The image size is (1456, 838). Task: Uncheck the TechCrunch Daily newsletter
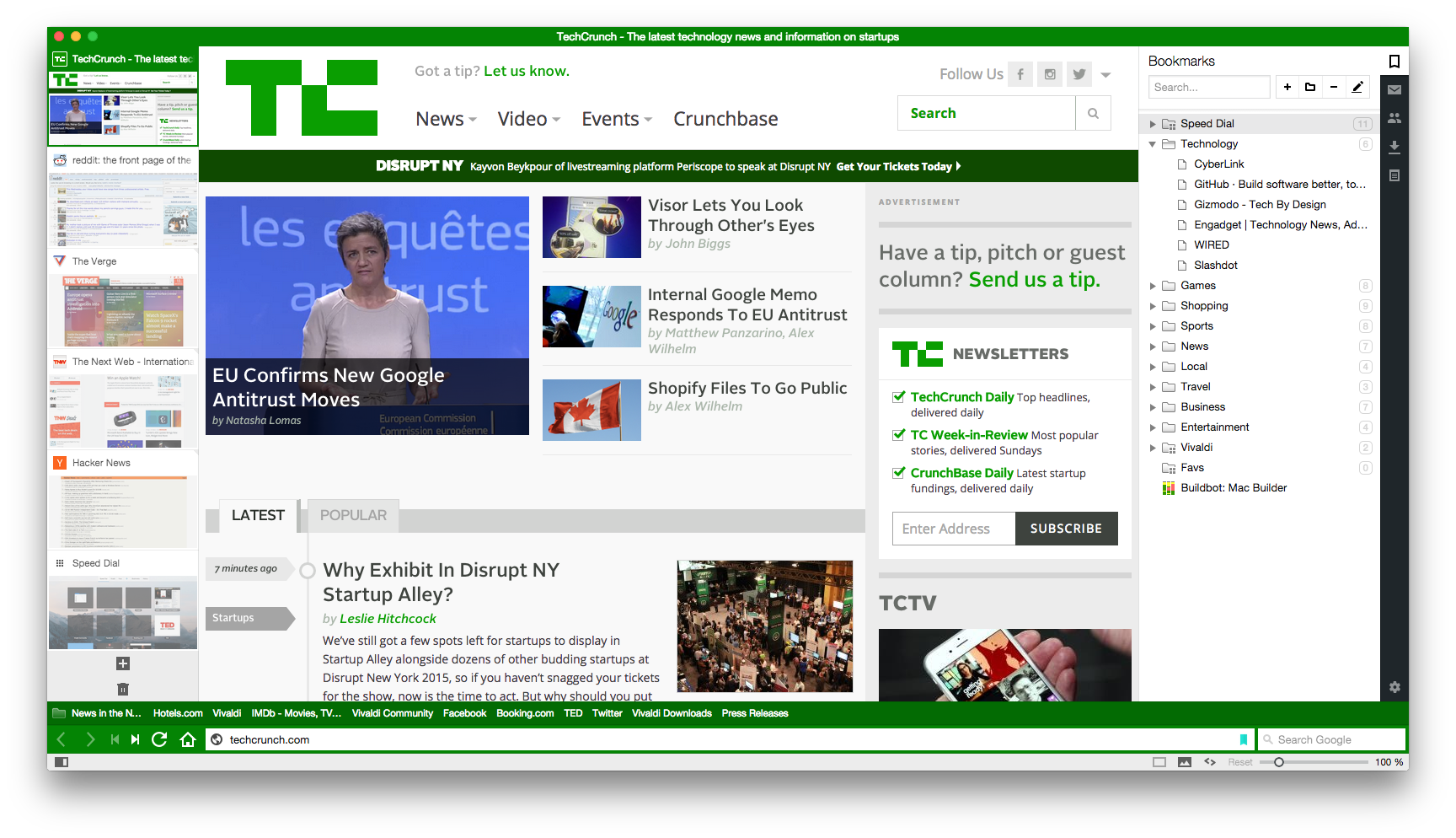point(899,396)
